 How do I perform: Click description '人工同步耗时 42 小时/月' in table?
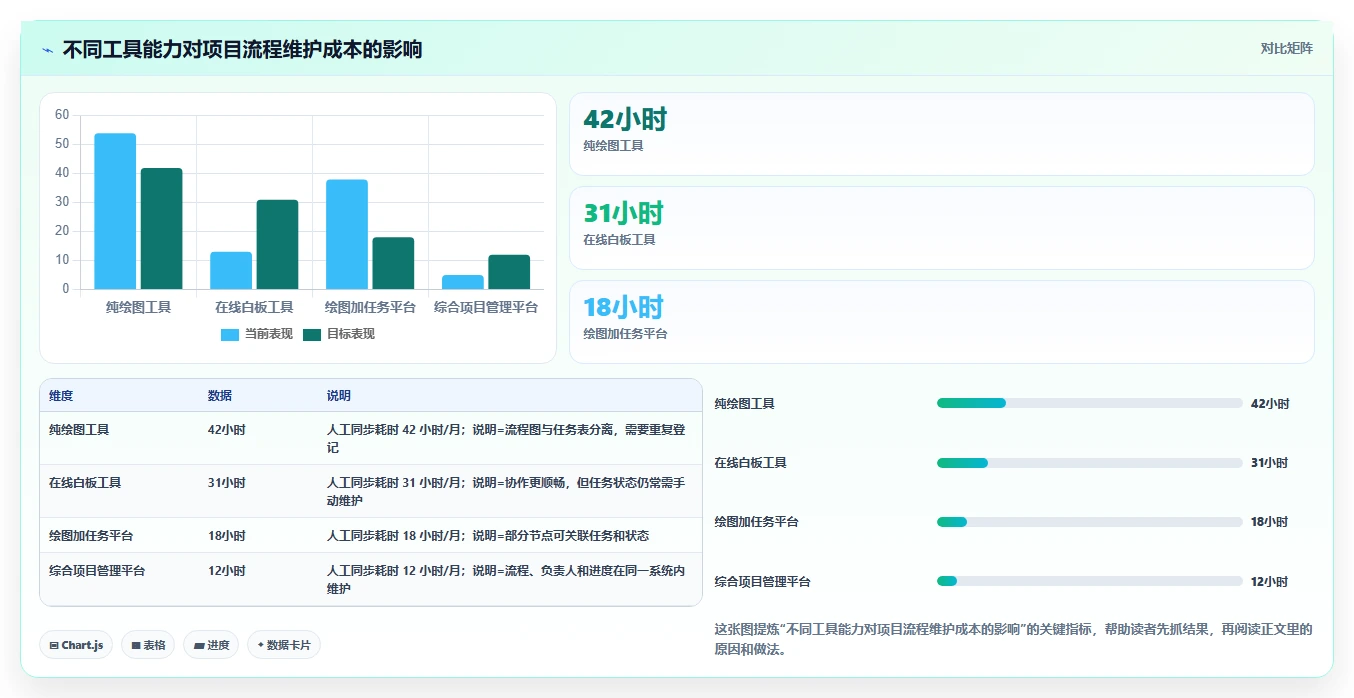pyautogui.click(x=506, y=439)
